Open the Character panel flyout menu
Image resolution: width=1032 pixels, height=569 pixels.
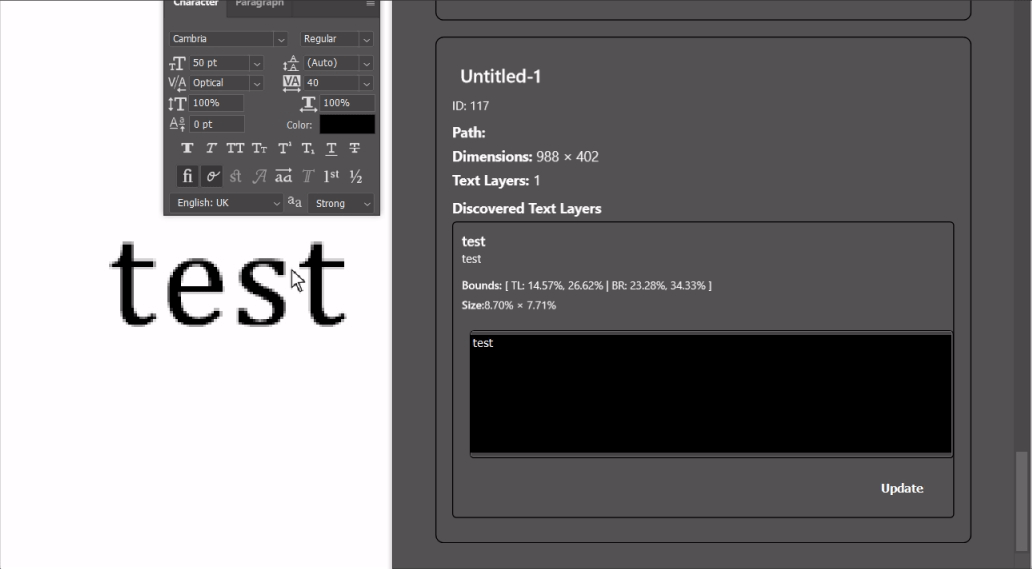click(371, 4)
